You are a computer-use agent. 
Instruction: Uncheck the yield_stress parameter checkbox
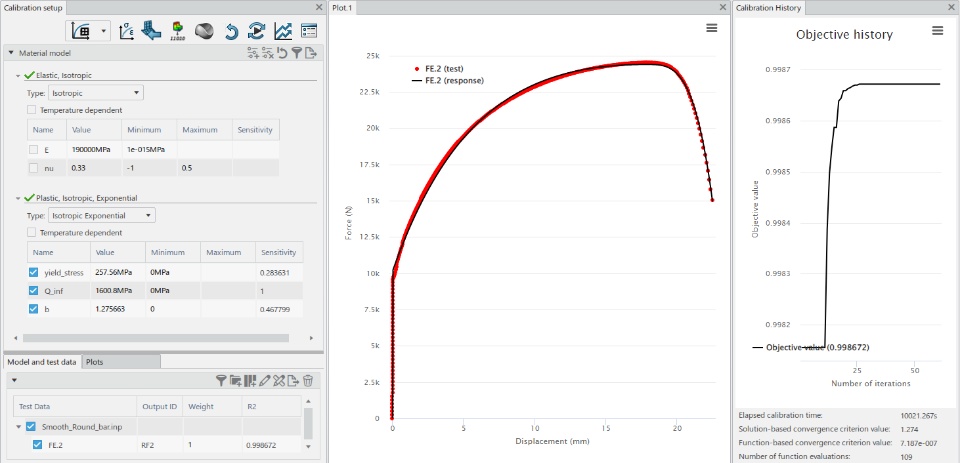coord(34,273)
